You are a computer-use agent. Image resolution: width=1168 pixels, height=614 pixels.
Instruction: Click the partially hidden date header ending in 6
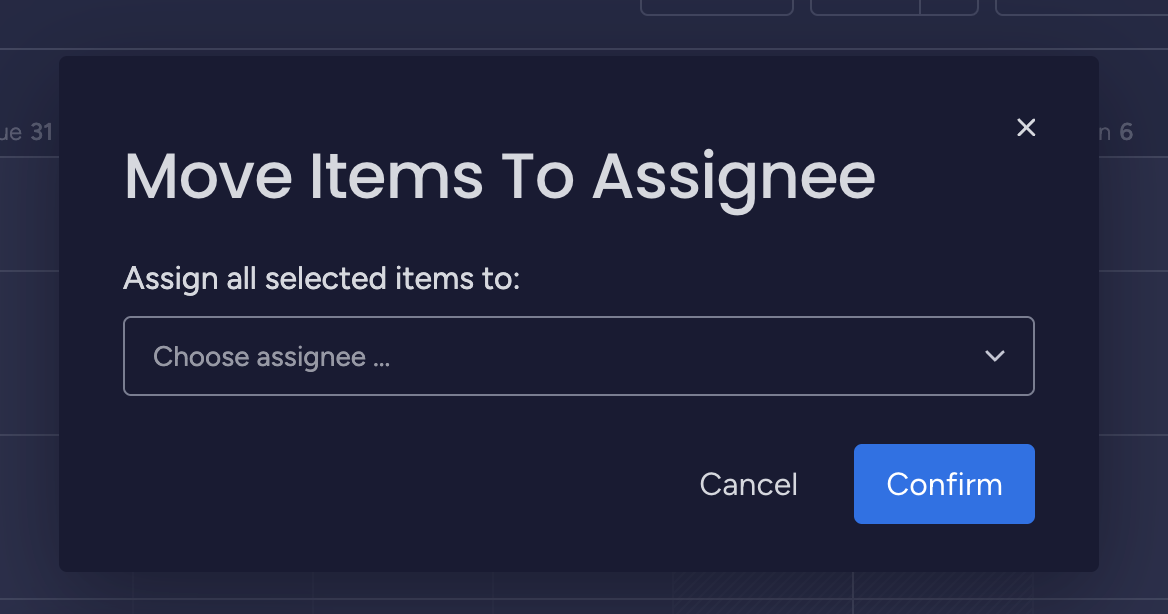pos(1119,132)
